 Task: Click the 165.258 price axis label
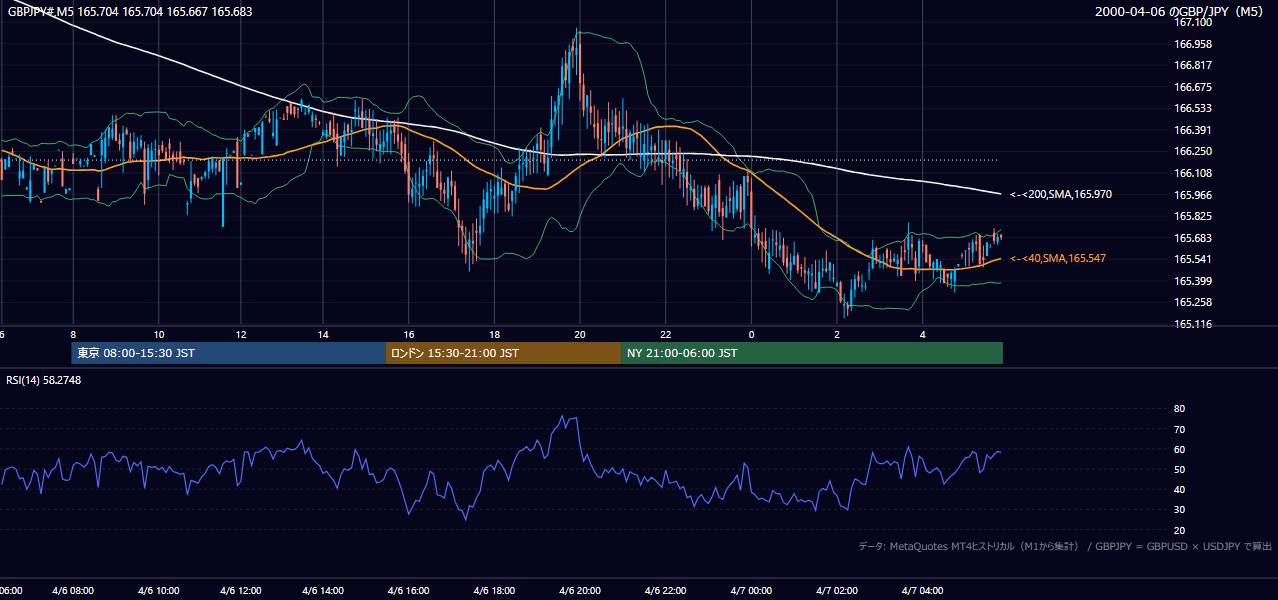click(1193, 302)
